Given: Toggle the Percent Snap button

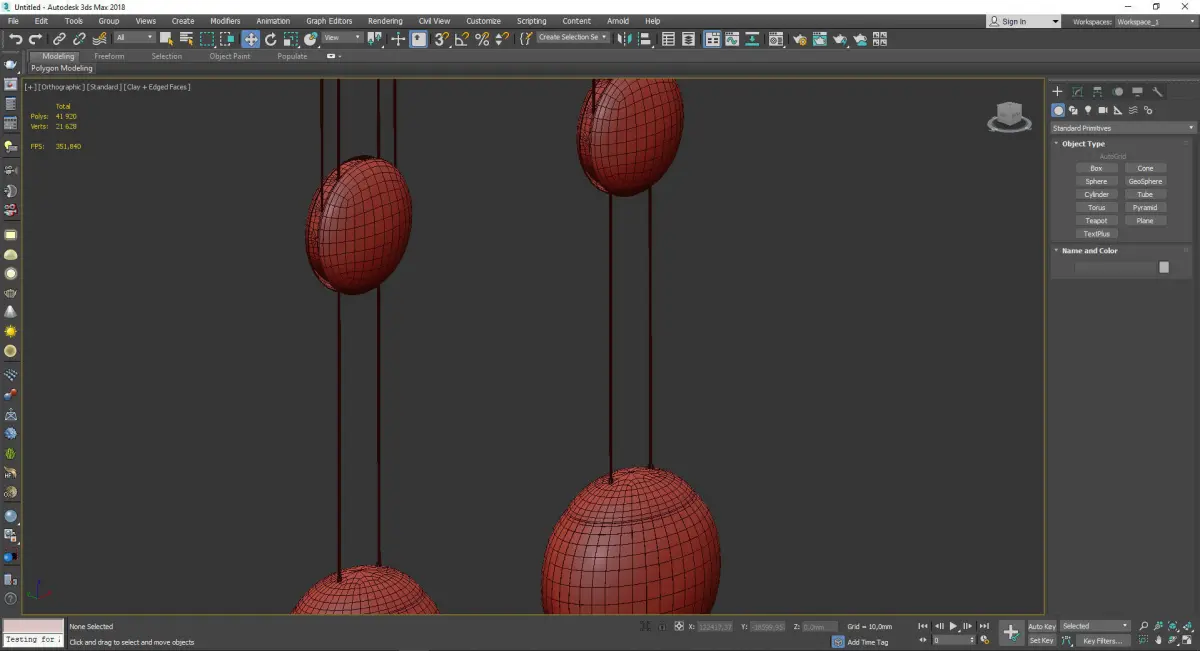Looking at the screenshot, I should tap(482, 39).
